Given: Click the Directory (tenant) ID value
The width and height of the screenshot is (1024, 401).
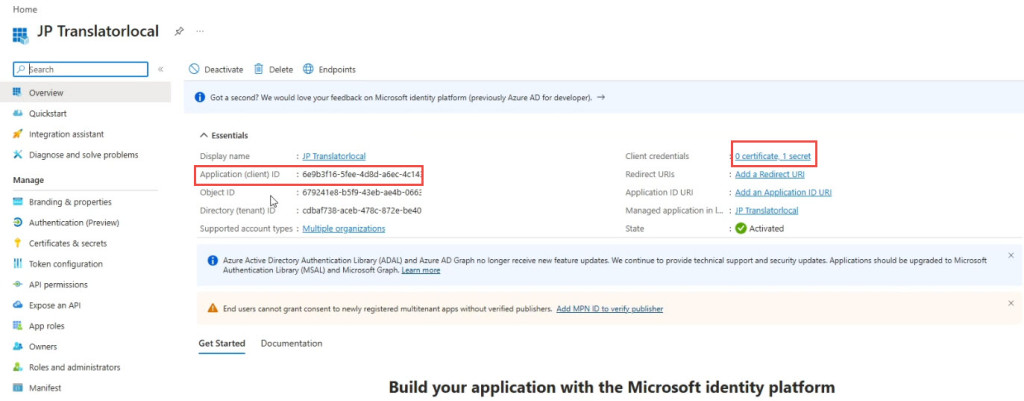Looking at the screenshot, I should pyautogui.click(x=362, y=210).
